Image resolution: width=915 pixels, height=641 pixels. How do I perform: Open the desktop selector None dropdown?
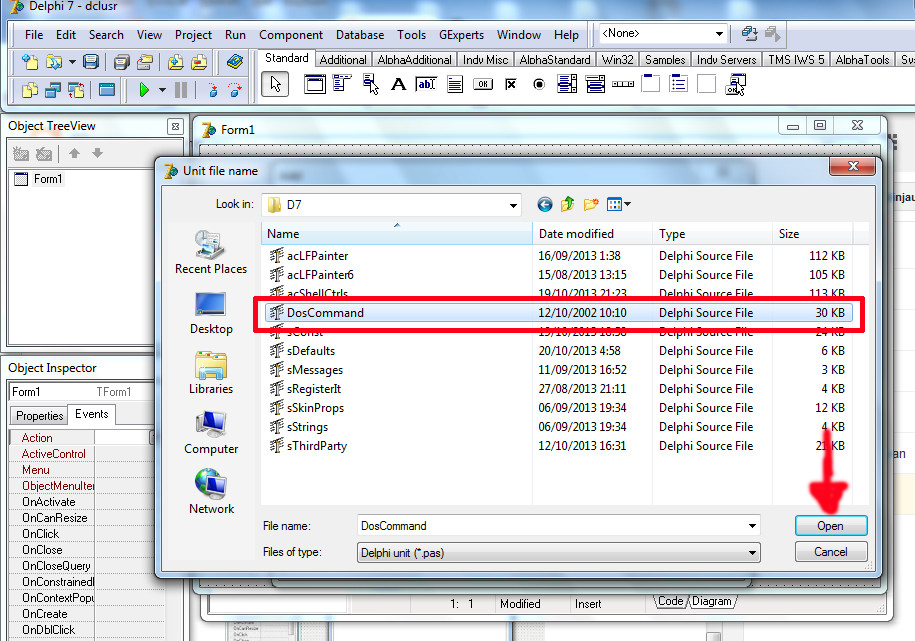click(x=719, y=34)
